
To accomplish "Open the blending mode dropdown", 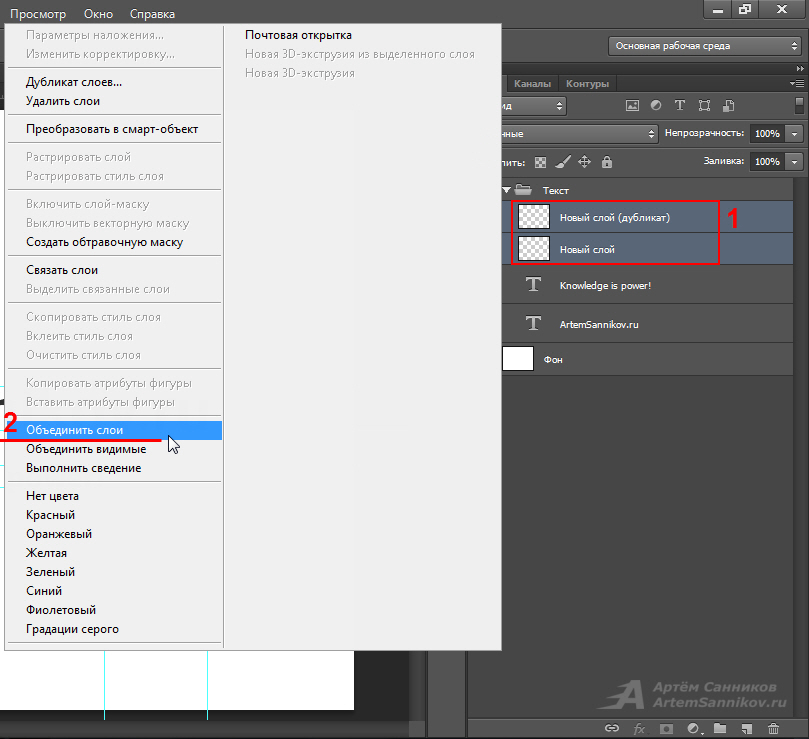I will tap(580, 134).
